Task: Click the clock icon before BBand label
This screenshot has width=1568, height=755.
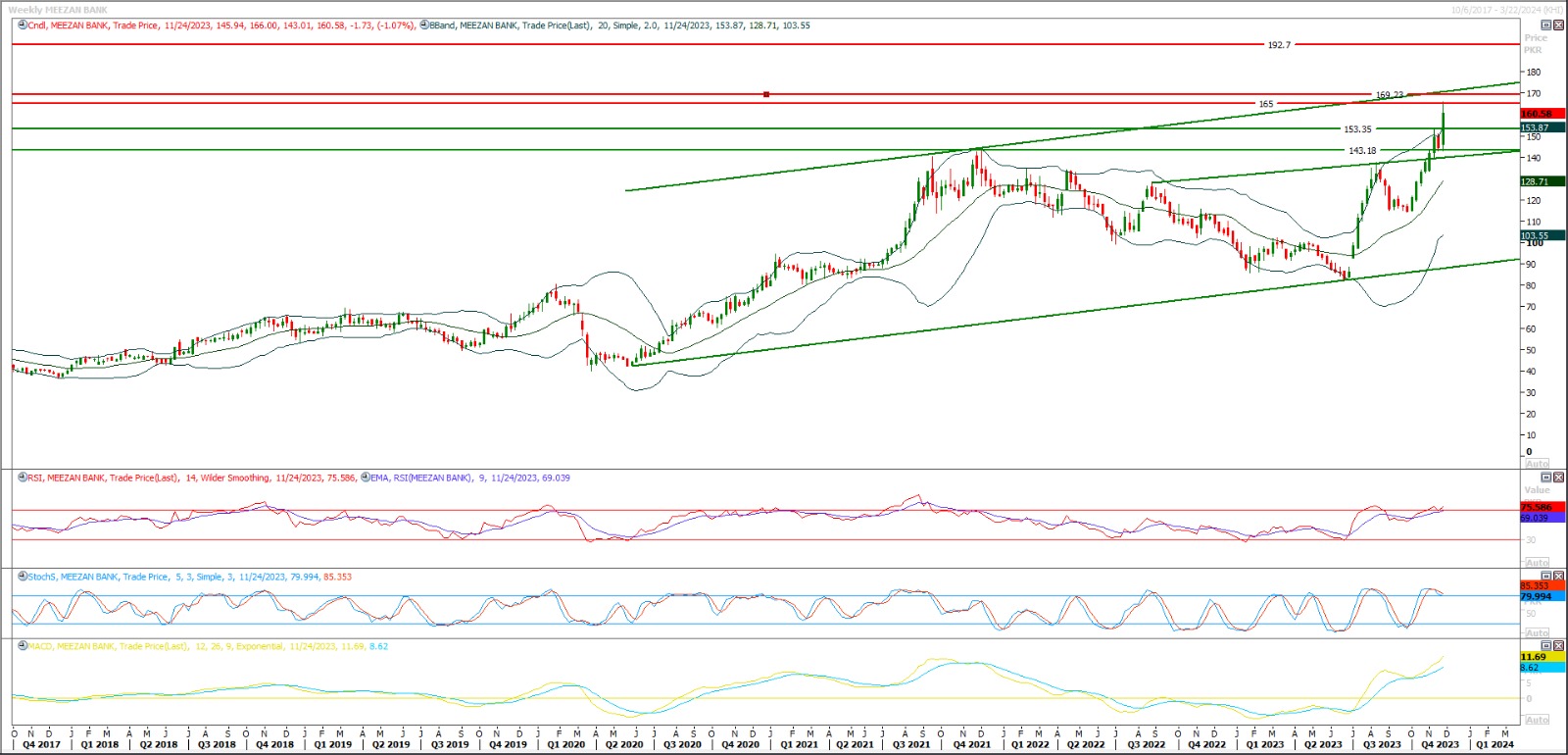Action: (423, 25)
